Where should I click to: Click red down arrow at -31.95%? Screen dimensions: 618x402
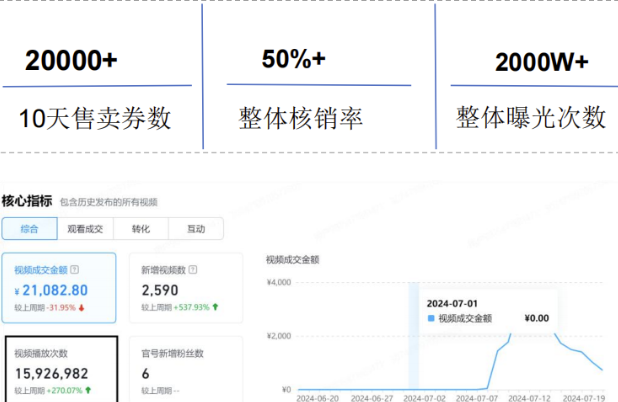coord(81,307)
